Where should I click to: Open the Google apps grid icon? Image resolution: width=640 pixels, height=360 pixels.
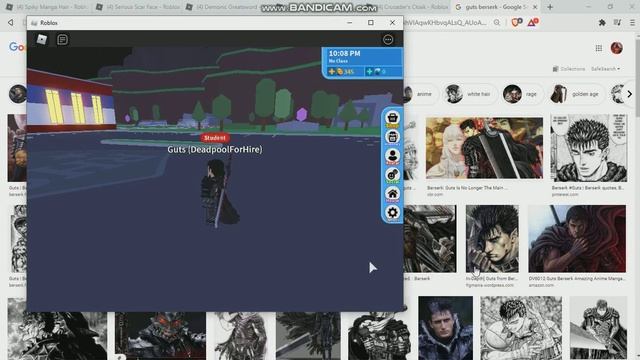598,48
